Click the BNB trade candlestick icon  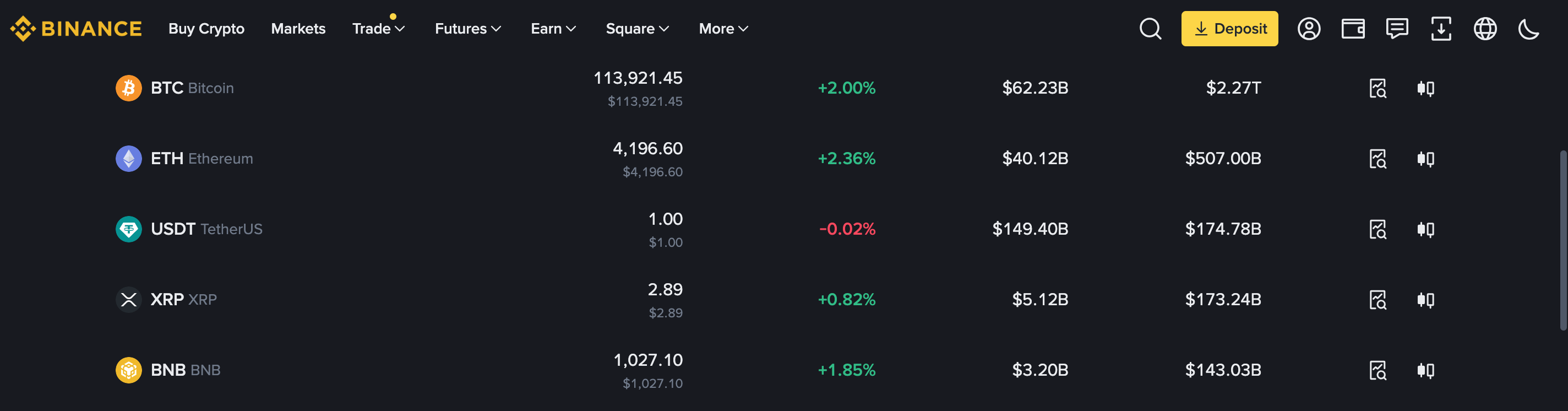click(1425, 370)
